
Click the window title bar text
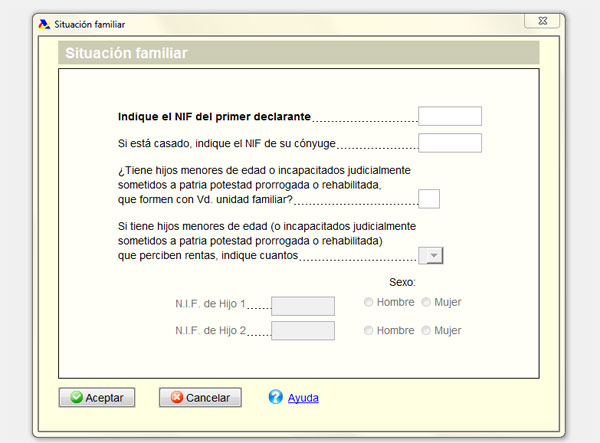(91, 22)
